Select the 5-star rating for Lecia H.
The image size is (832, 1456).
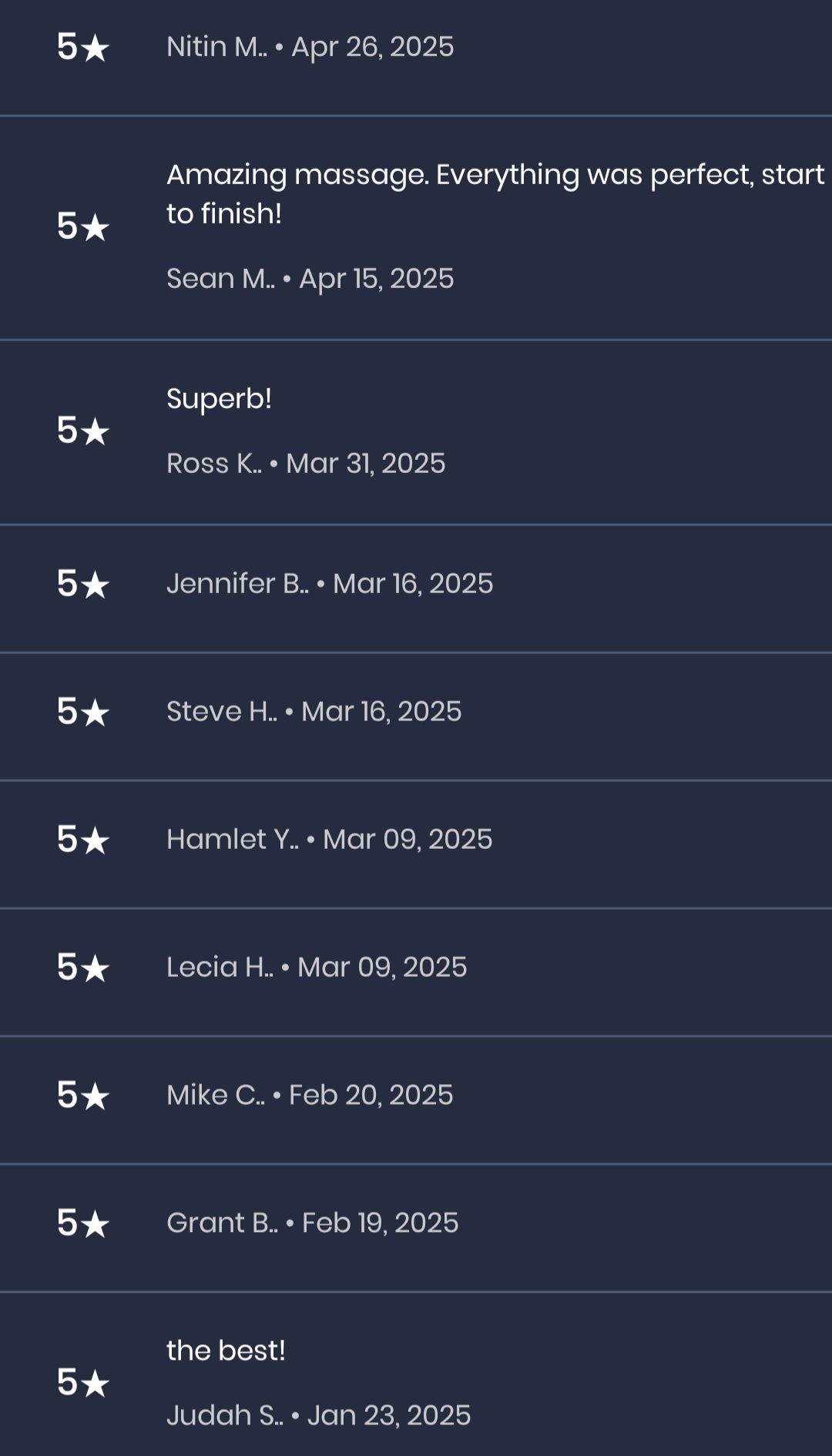click(83, 968)
